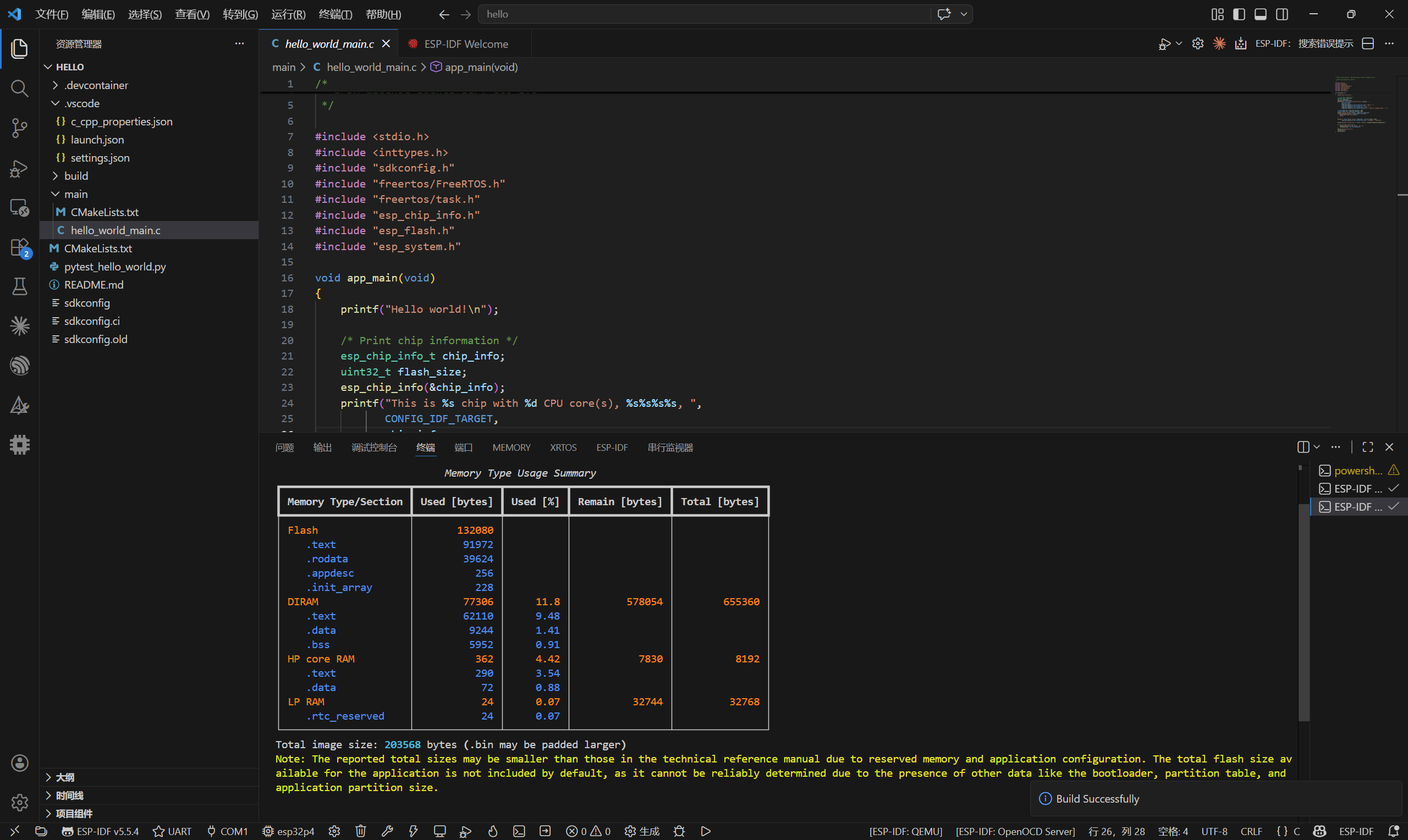Open Extensions view with badge 2

[19, 247]
